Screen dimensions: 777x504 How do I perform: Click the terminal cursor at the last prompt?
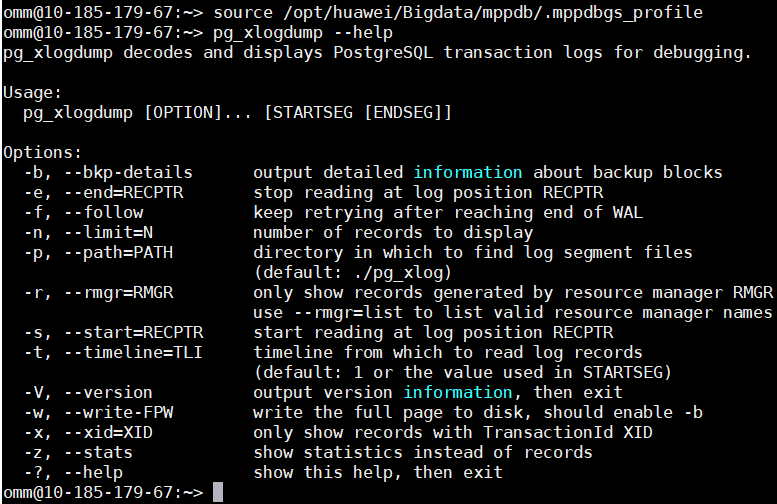pos(218,492)
